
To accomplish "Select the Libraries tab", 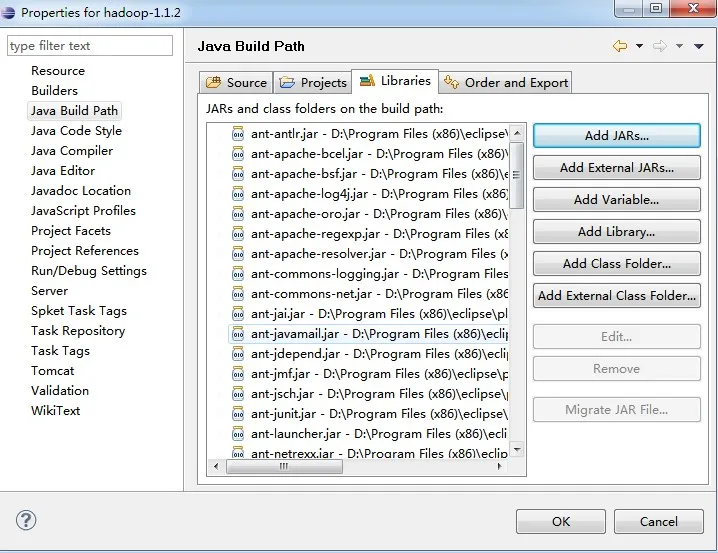I will pos(395,81).
